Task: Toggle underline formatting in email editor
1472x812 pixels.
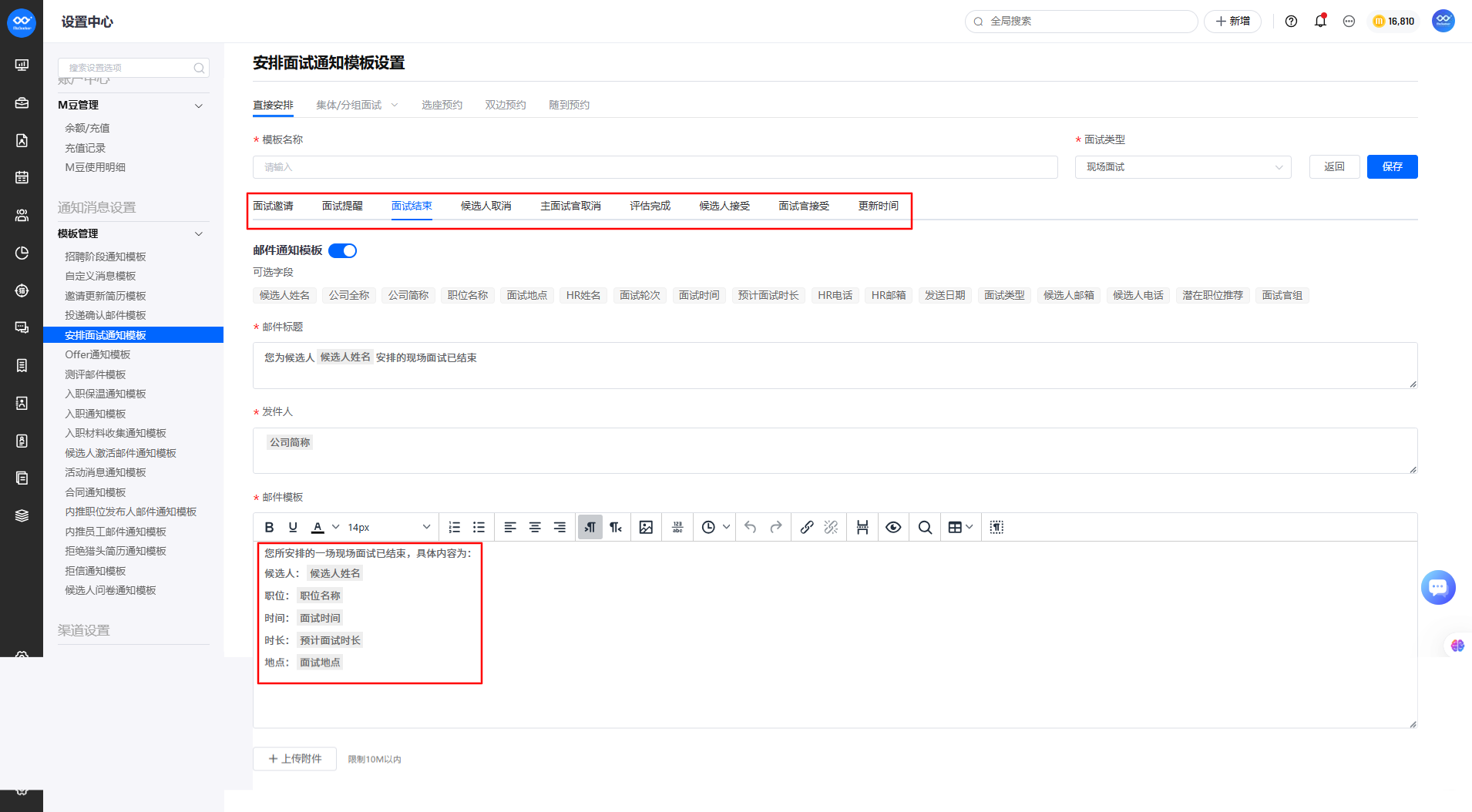Action: 293,528
